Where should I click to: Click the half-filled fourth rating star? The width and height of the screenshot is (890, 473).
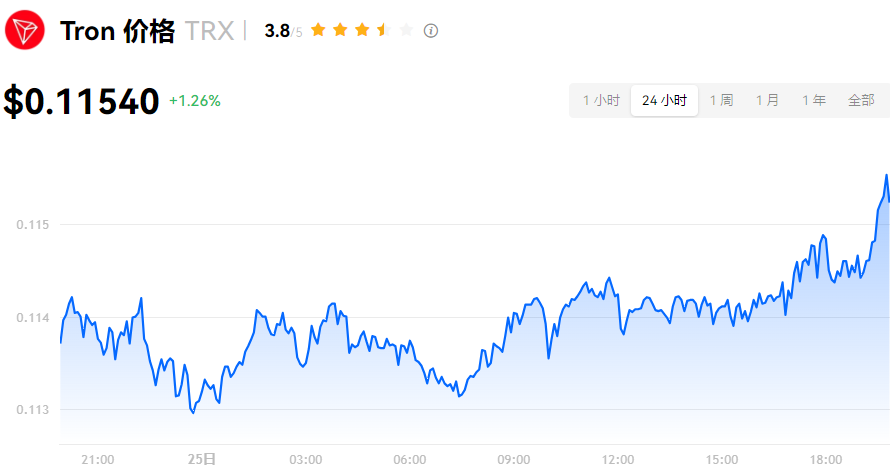click(x=383, y=30)
